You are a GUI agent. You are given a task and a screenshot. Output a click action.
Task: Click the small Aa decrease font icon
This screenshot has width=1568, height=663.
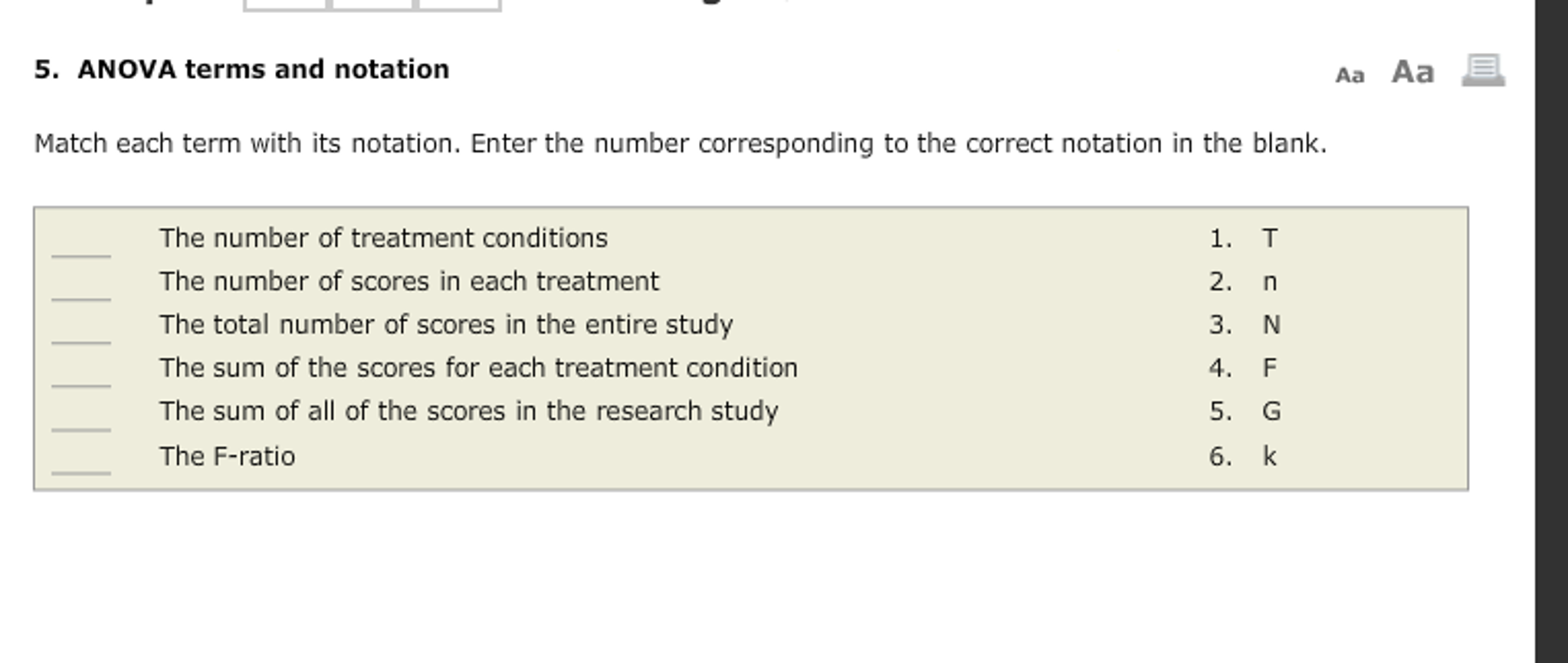coord(1350,74)
